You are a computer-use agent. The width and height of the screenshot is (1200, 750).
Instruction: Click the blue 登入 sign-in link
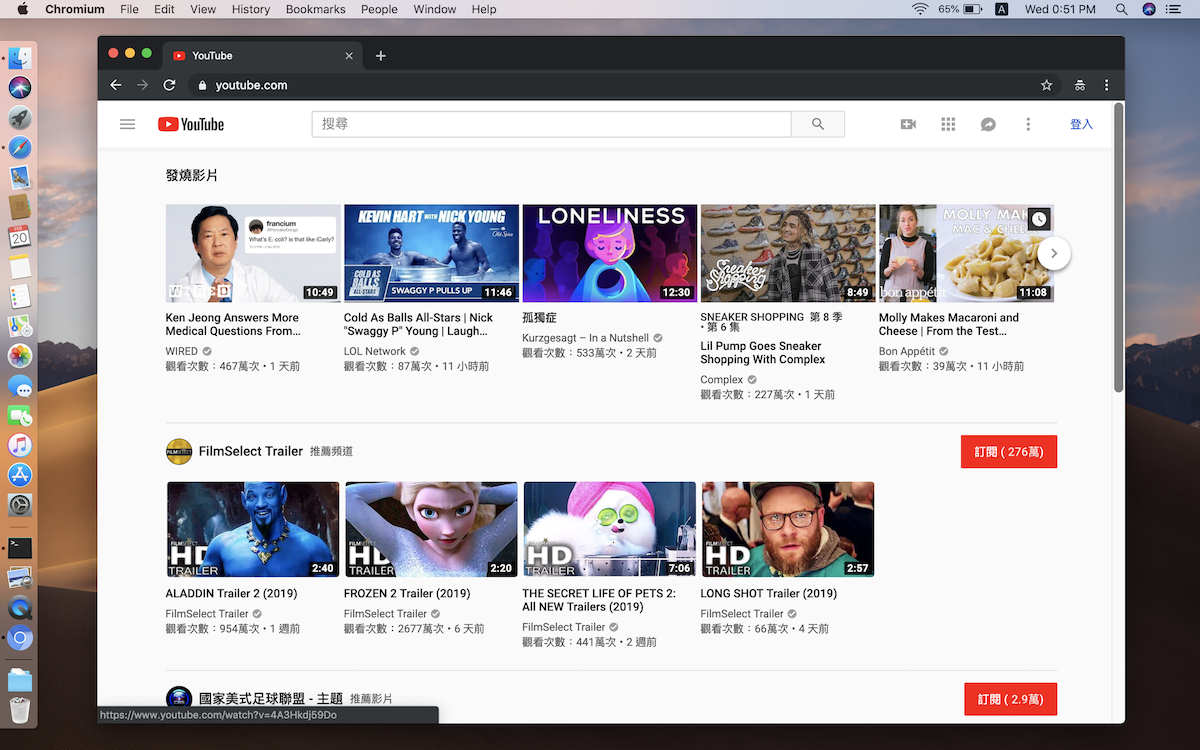(x=1081, y=124)
